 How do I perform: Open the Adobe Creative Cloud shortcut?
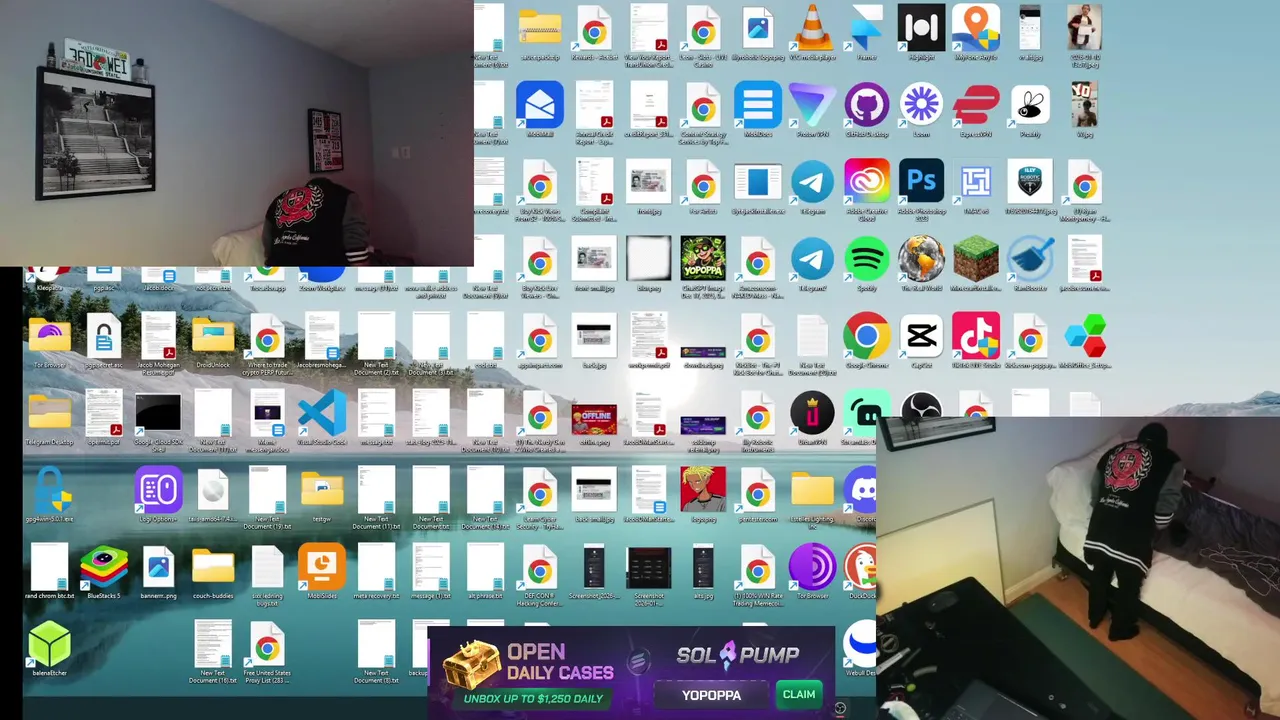(866, 182)
